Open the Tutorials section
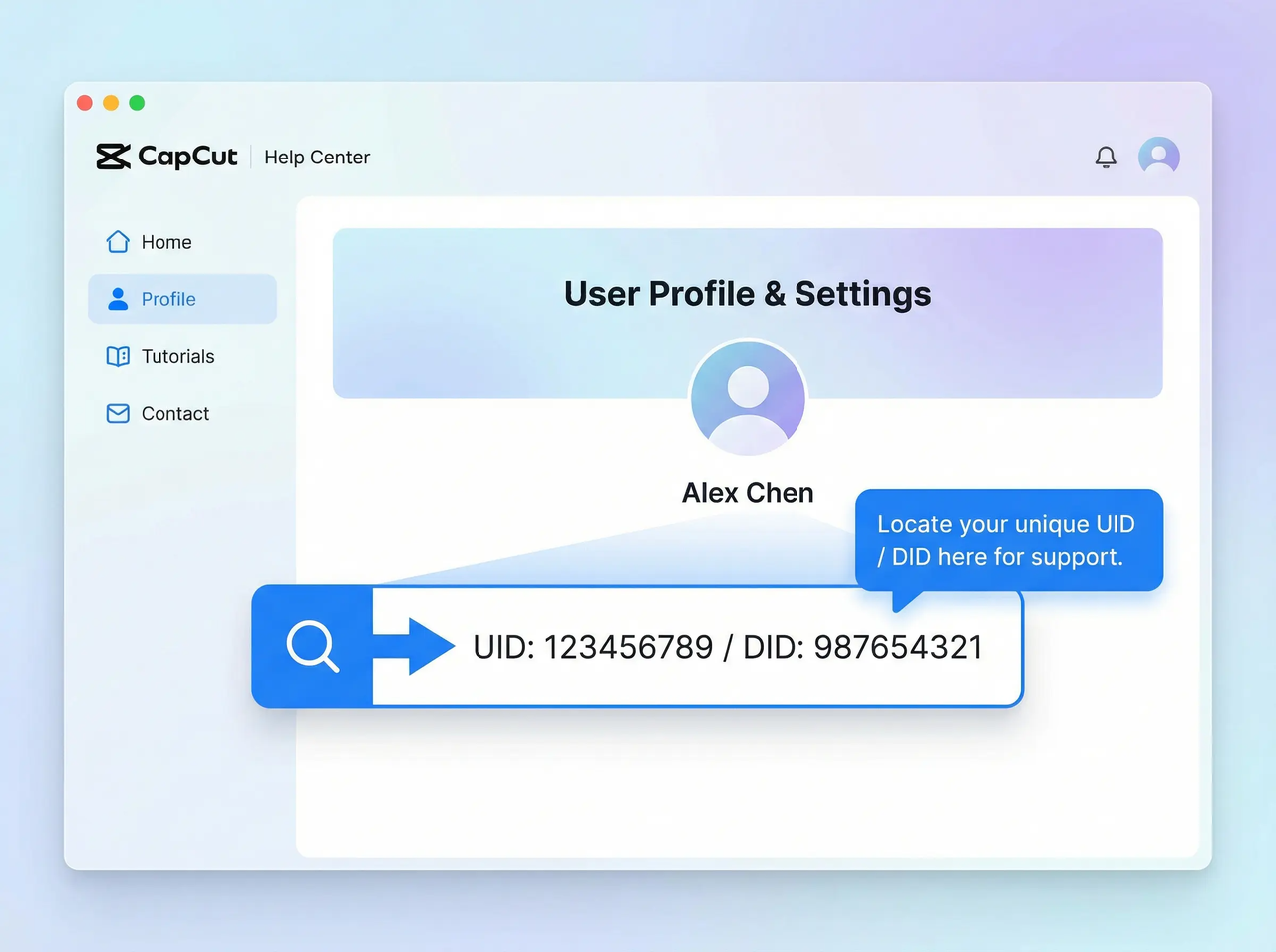This screenshot has width=1276, height=952. pos(178,356)
